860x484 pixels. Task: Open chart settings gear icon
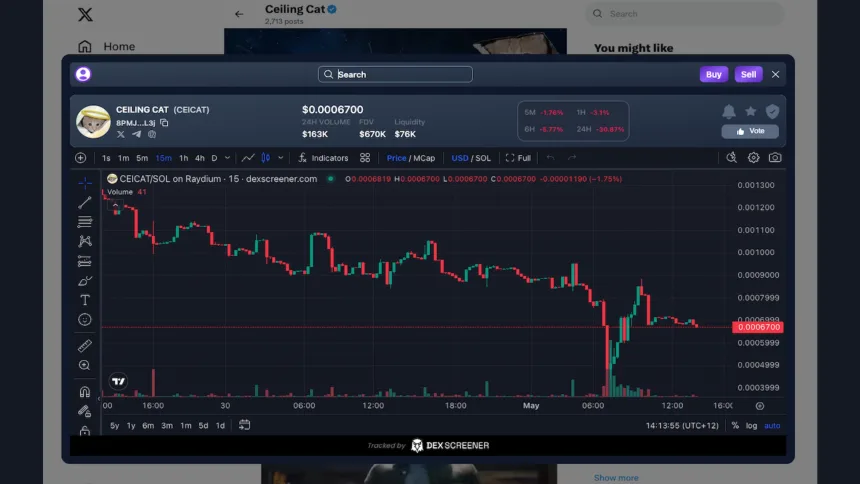[x=754, y=158]
